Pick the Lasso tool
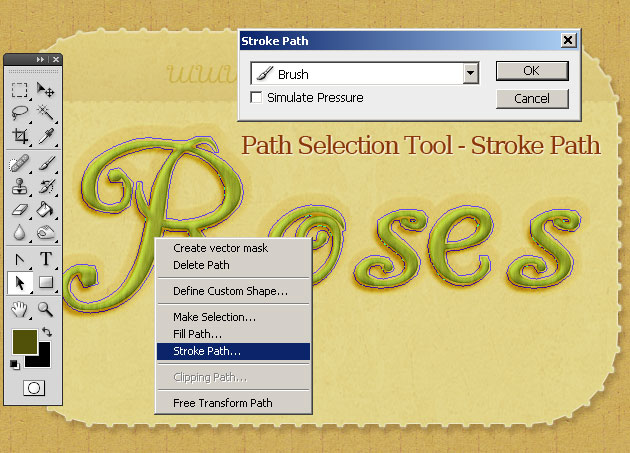630x453 pixels. point(20,113)
